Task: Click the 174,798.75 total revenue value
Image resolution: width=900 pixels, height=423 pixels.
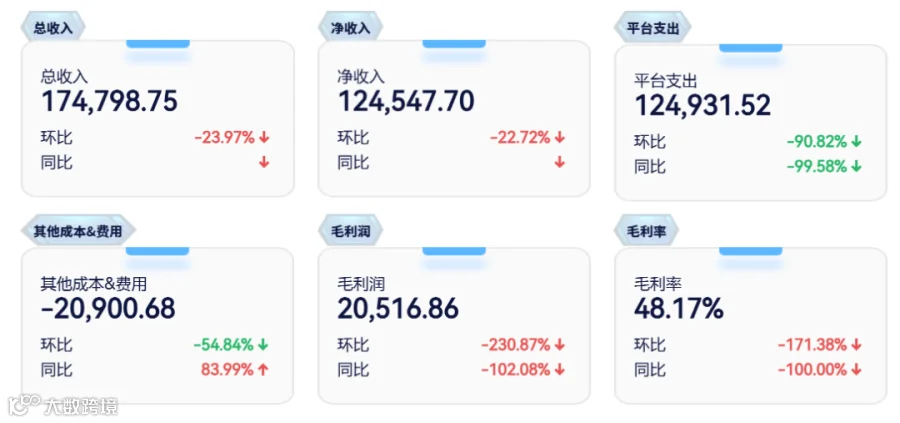Action: click(110, 101)
